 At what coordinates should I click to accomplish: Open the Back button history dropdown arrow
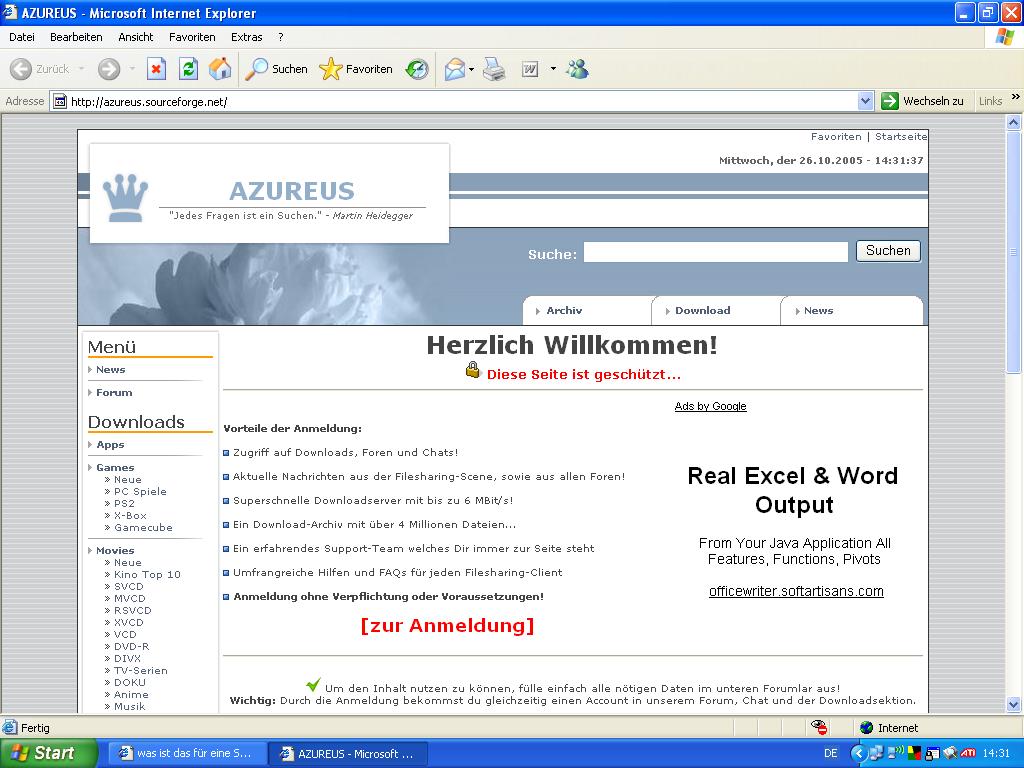pyautogui.click(x=81, y=69)
